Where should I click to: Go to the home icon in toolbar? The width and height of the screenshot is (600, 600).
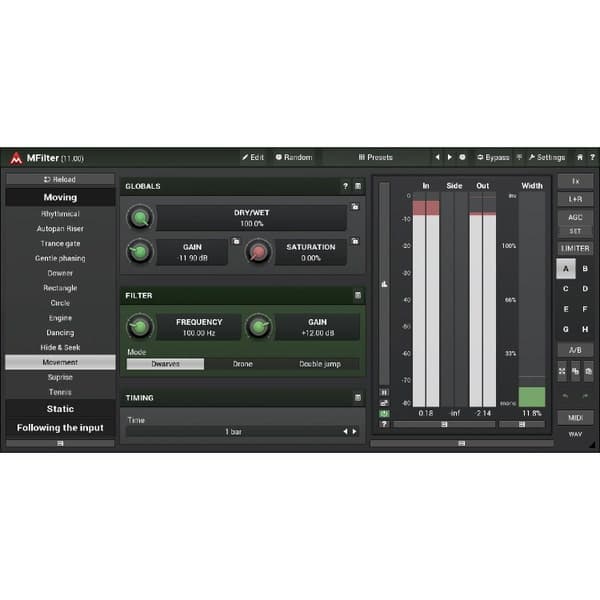coord(579,157)
